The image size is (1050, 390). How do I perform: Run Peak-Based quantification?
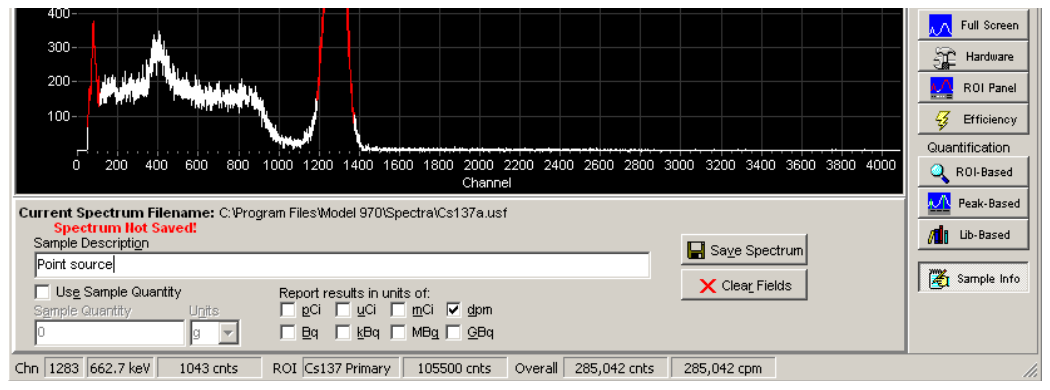[972, 203]
